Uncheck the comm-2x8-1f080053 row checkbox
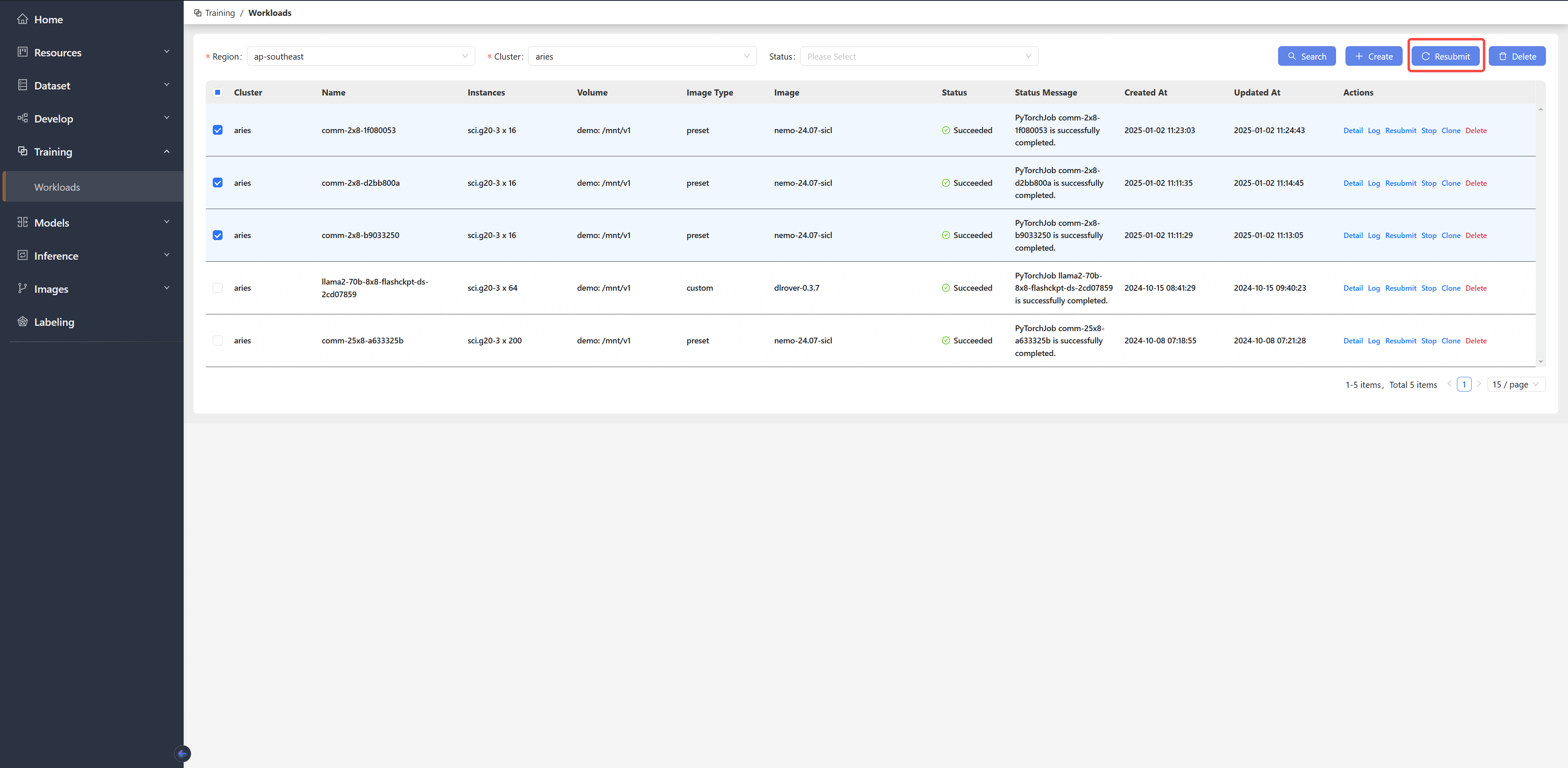This screenshot has height=768, width=1568. [217, 130]
